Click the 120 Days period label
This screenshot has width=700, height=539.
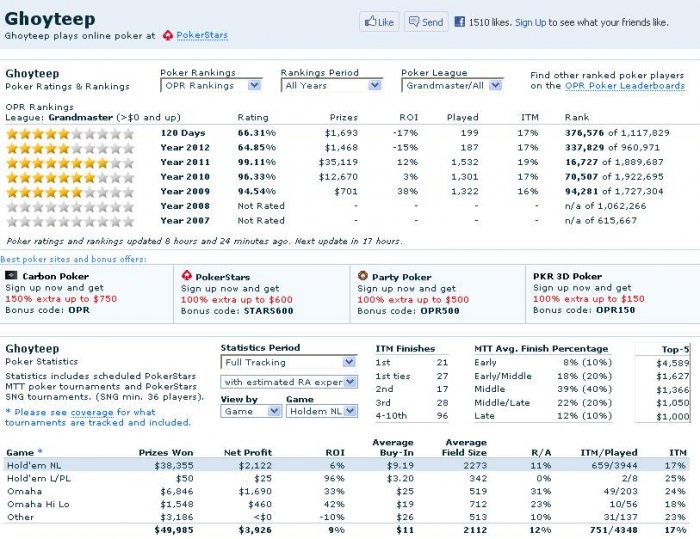coord(183,133)
